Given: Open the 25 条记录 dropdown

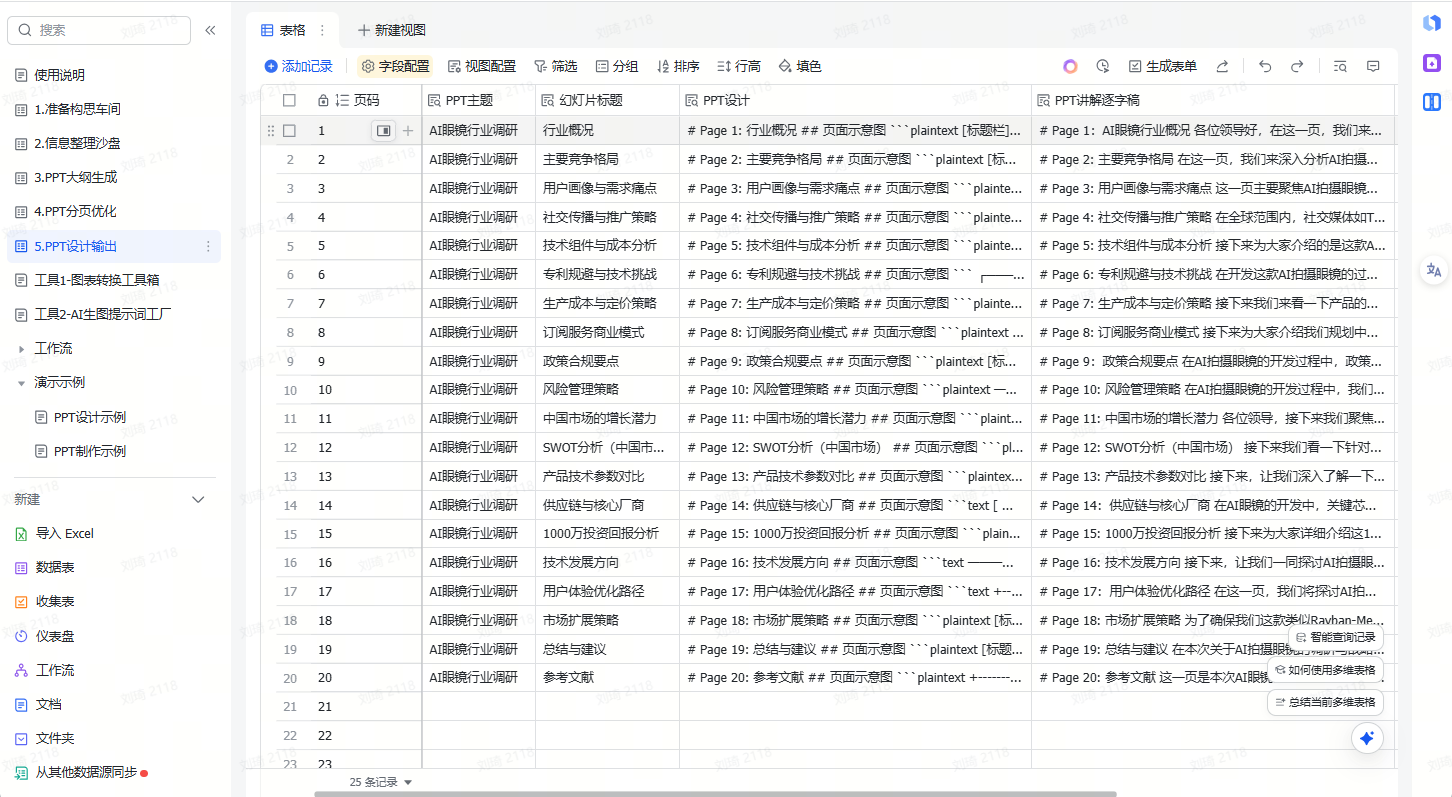Looking at the screenshot, I should point(380,782).
